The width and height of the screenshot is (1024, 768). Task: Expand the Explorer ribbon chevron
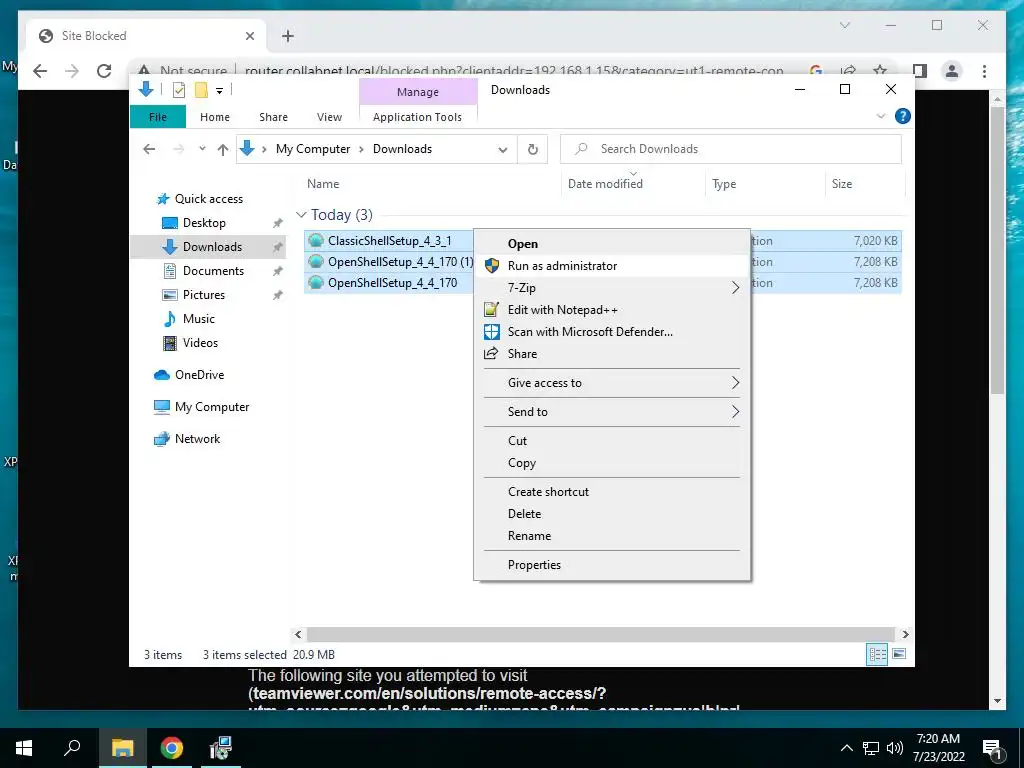(880, 116)
